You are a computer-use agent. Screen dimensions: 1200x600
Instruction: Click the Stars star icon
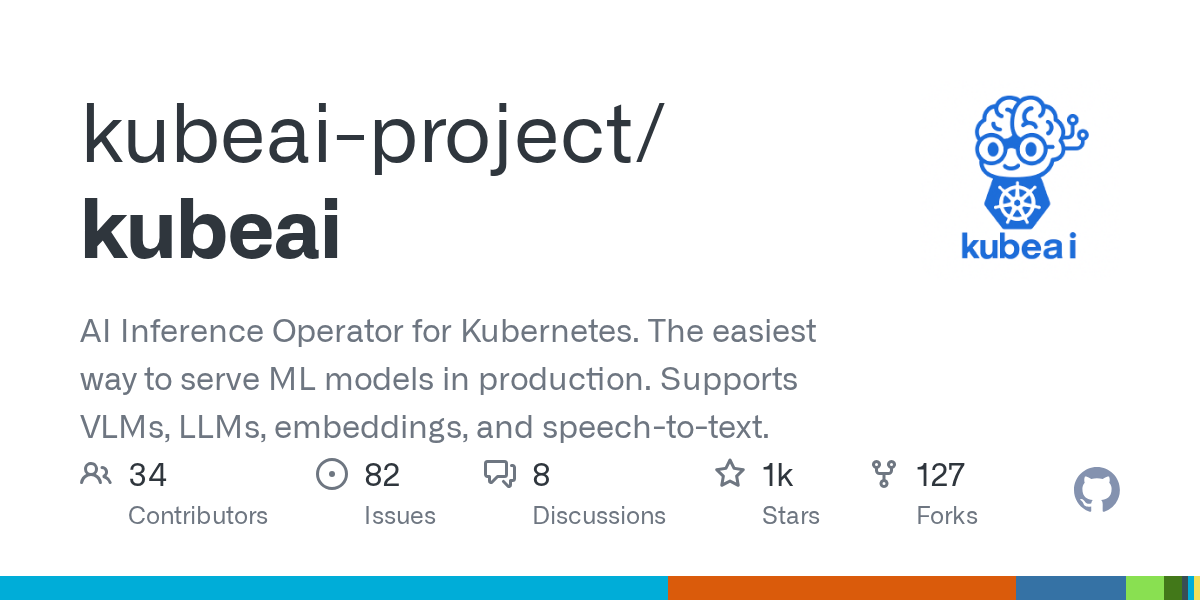pos(729,474)
